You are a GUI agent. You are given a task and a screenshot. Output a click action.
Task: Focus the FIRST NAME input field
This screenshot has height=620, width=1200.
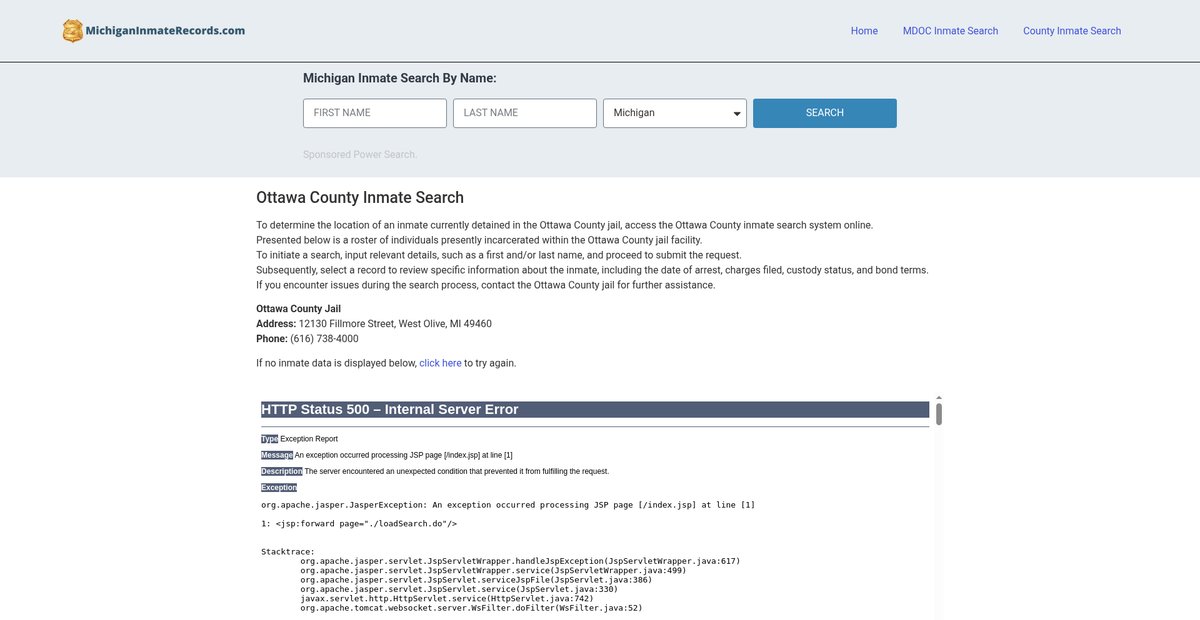[375, 113]
